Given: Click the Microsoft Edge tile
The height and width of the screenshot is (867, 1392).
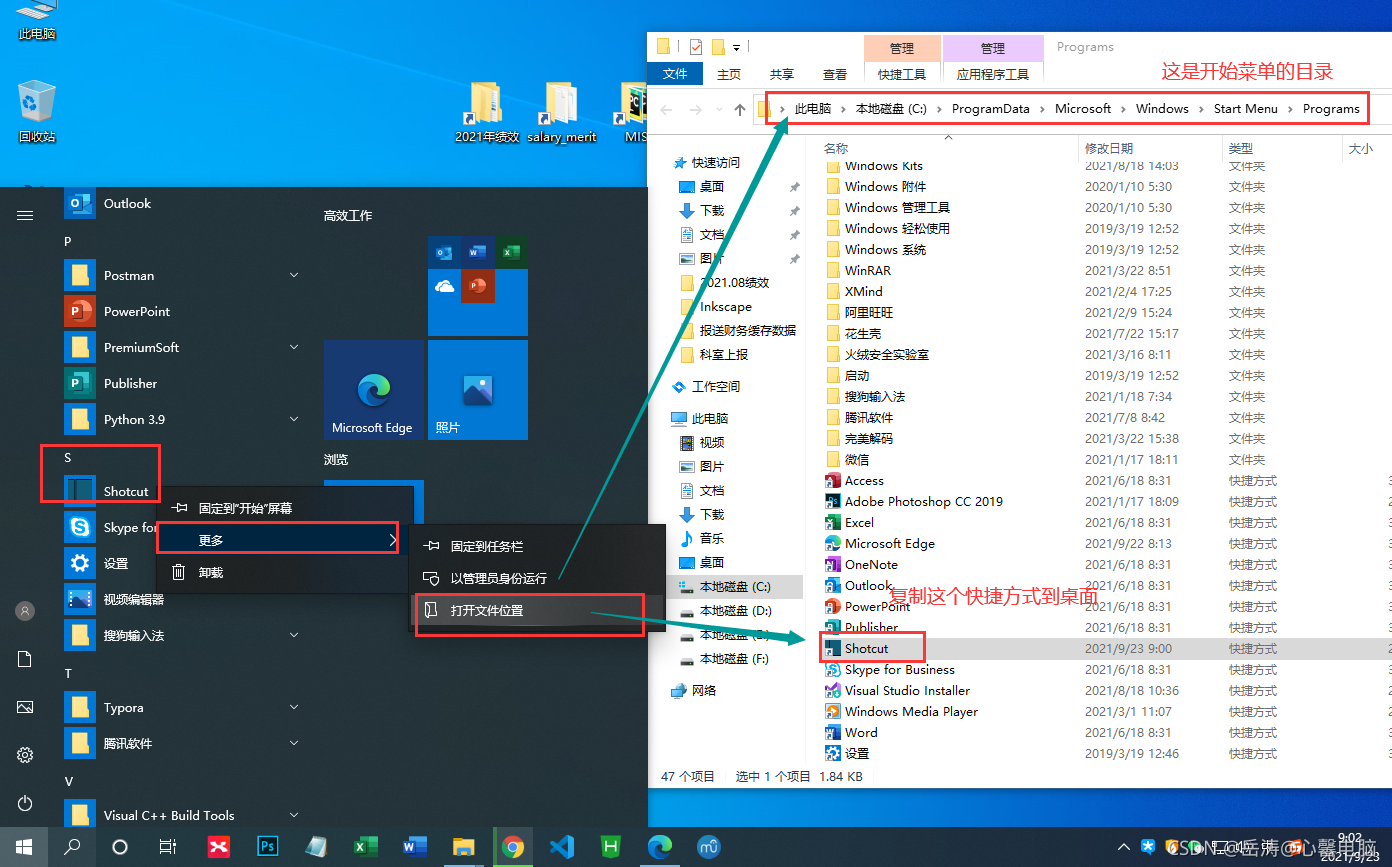Looking at the screenshot, I should (374, 390).
